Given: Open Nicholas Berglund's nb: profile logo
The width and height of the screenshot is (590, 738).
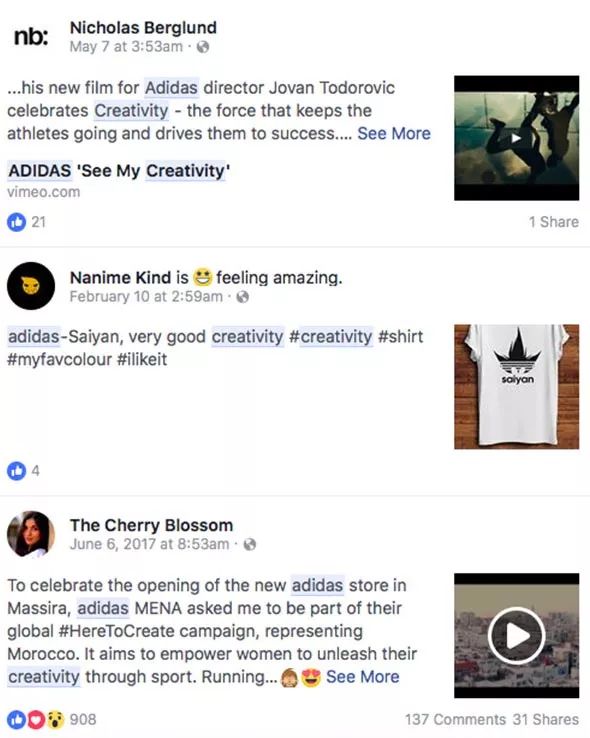Looking at the screenshot, I should coord(31,37).
